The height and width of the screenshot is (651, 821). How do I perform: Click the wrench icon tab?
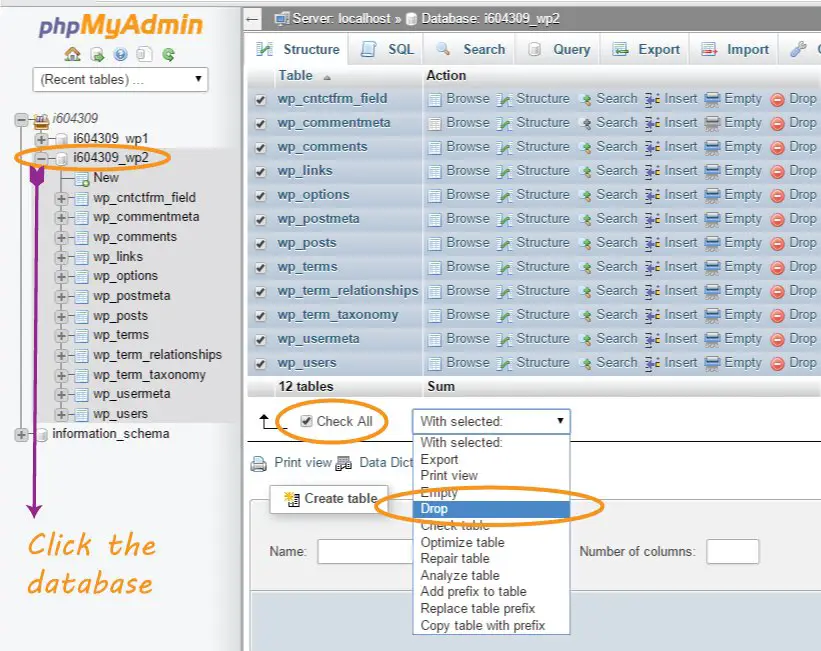(798, 50)
